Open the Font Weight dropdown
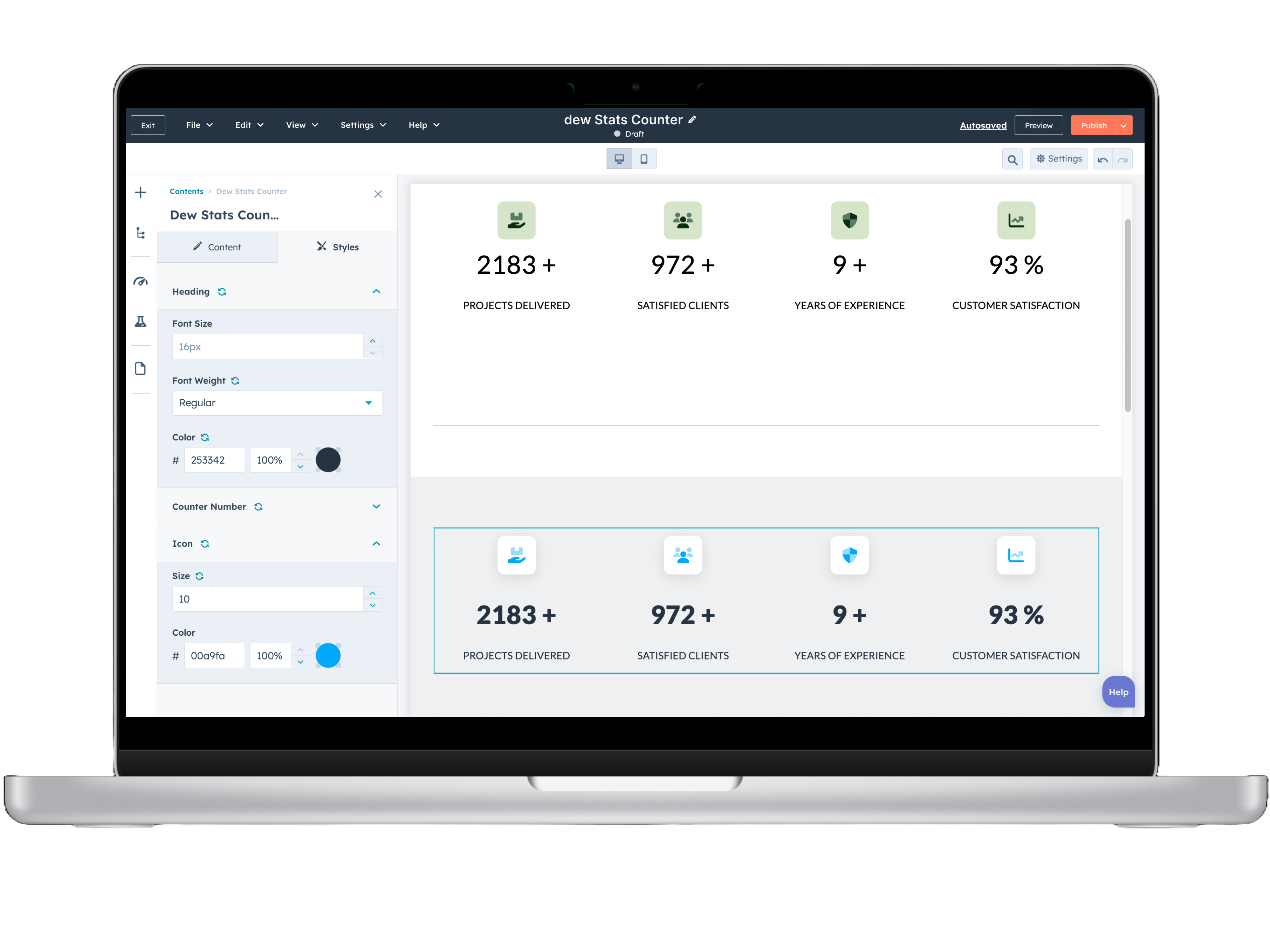Screen dimensions: 1270x952 277,403
